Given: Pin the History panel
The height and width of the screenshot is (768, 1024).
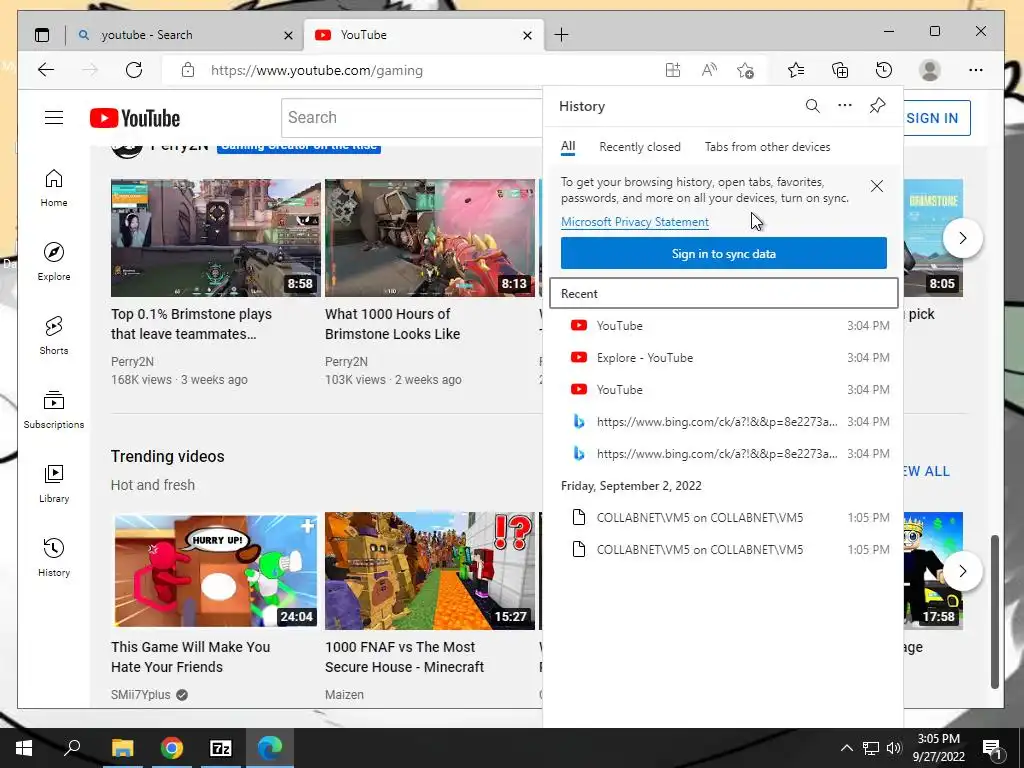Looking at the screenshot, I should [878, 105].
